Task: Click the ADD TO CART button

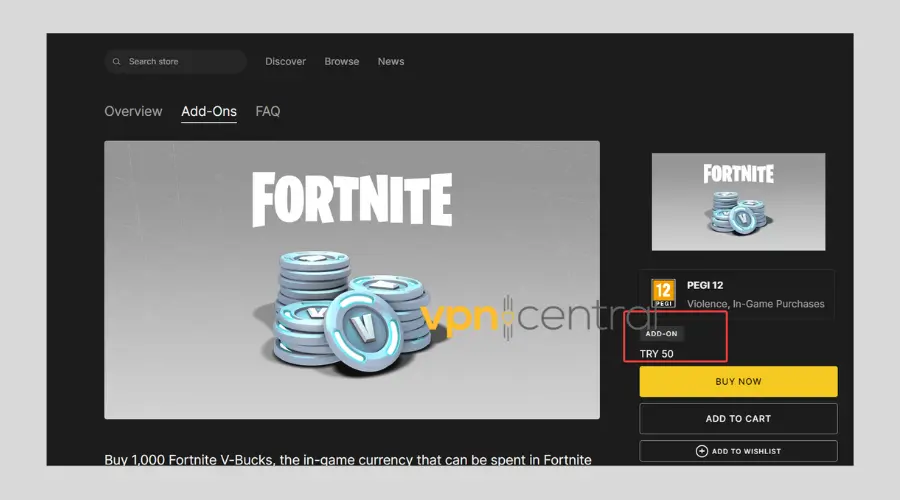Action: 738,418
